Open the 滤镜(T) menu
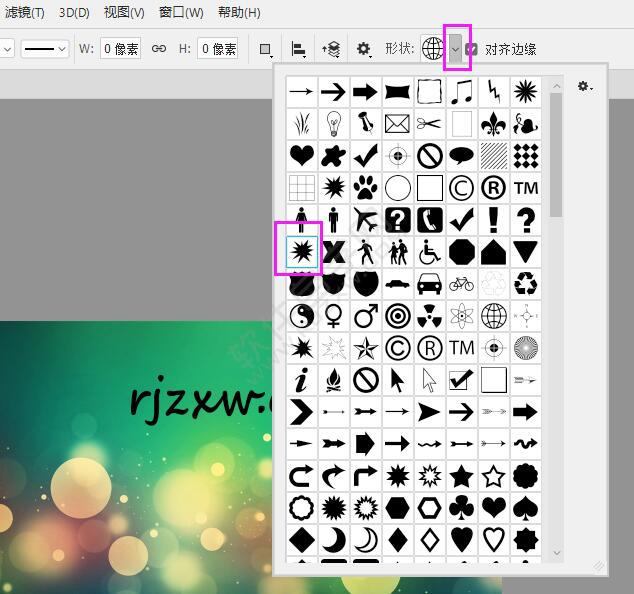This screenshot has width=634, height=594. [x=23, y=13]
